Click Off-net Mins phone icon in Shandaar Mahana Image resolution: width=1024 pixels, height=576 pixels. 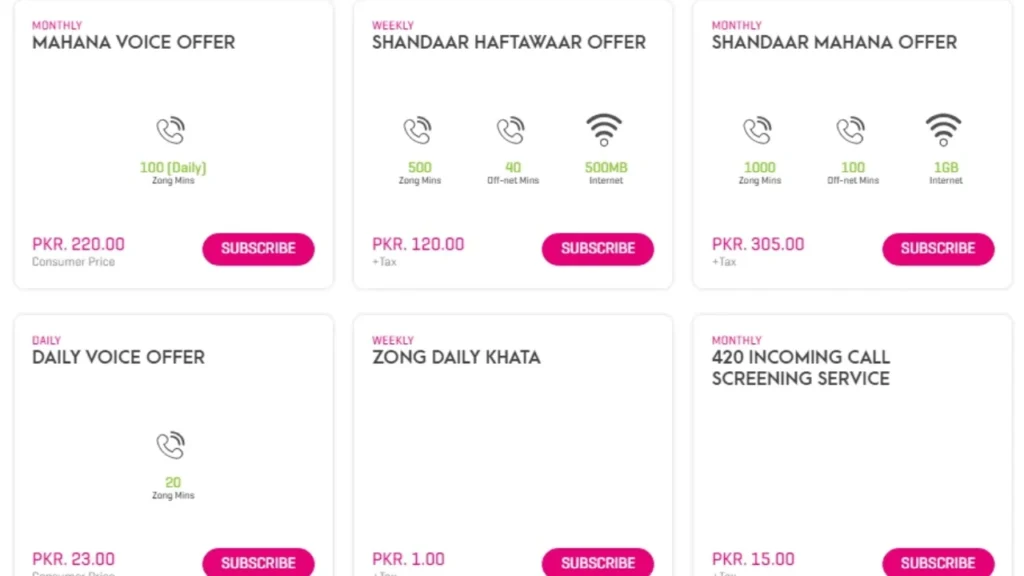pos(851,131)
